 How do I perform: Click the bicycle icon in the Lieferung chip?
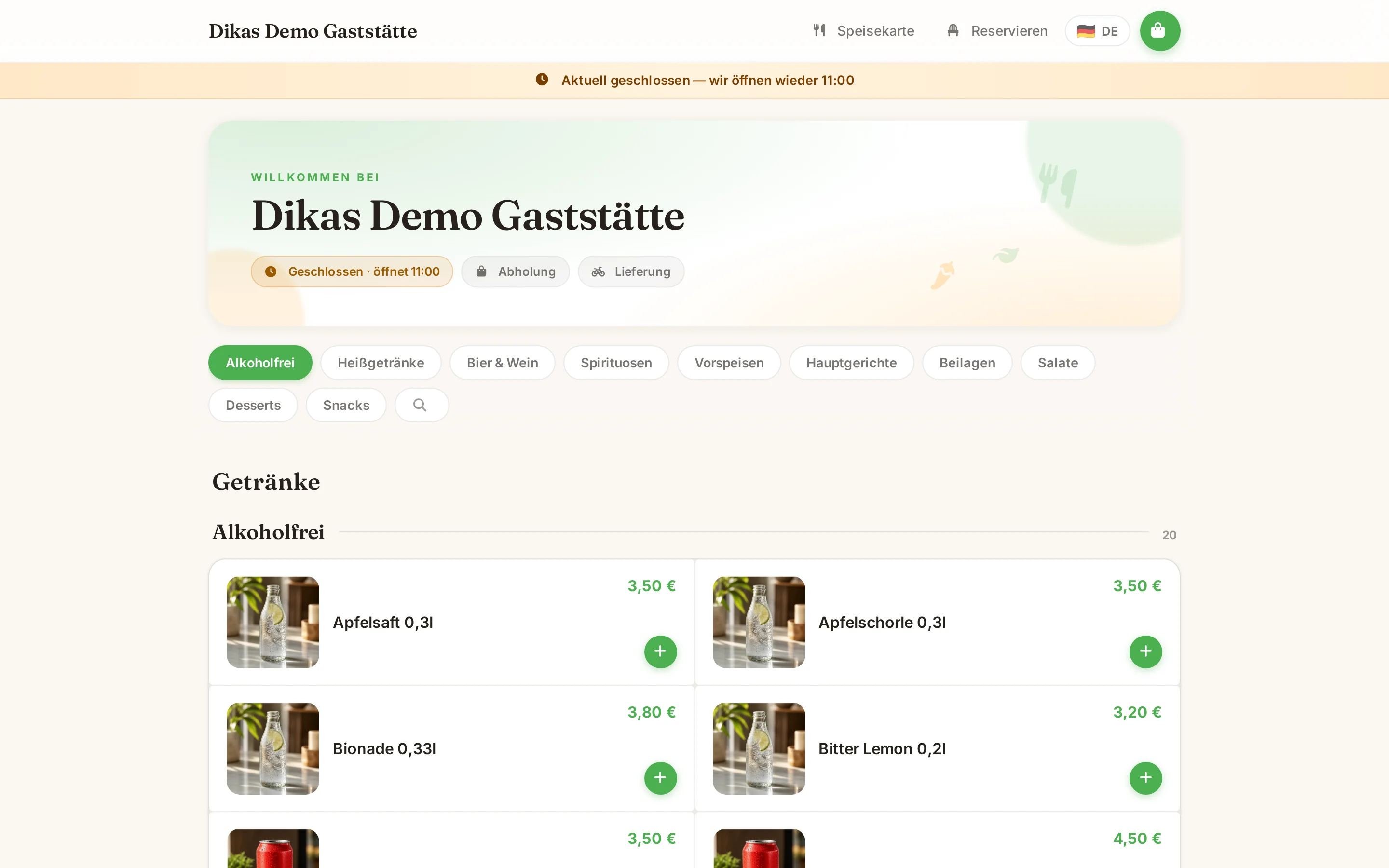[598, 271]
